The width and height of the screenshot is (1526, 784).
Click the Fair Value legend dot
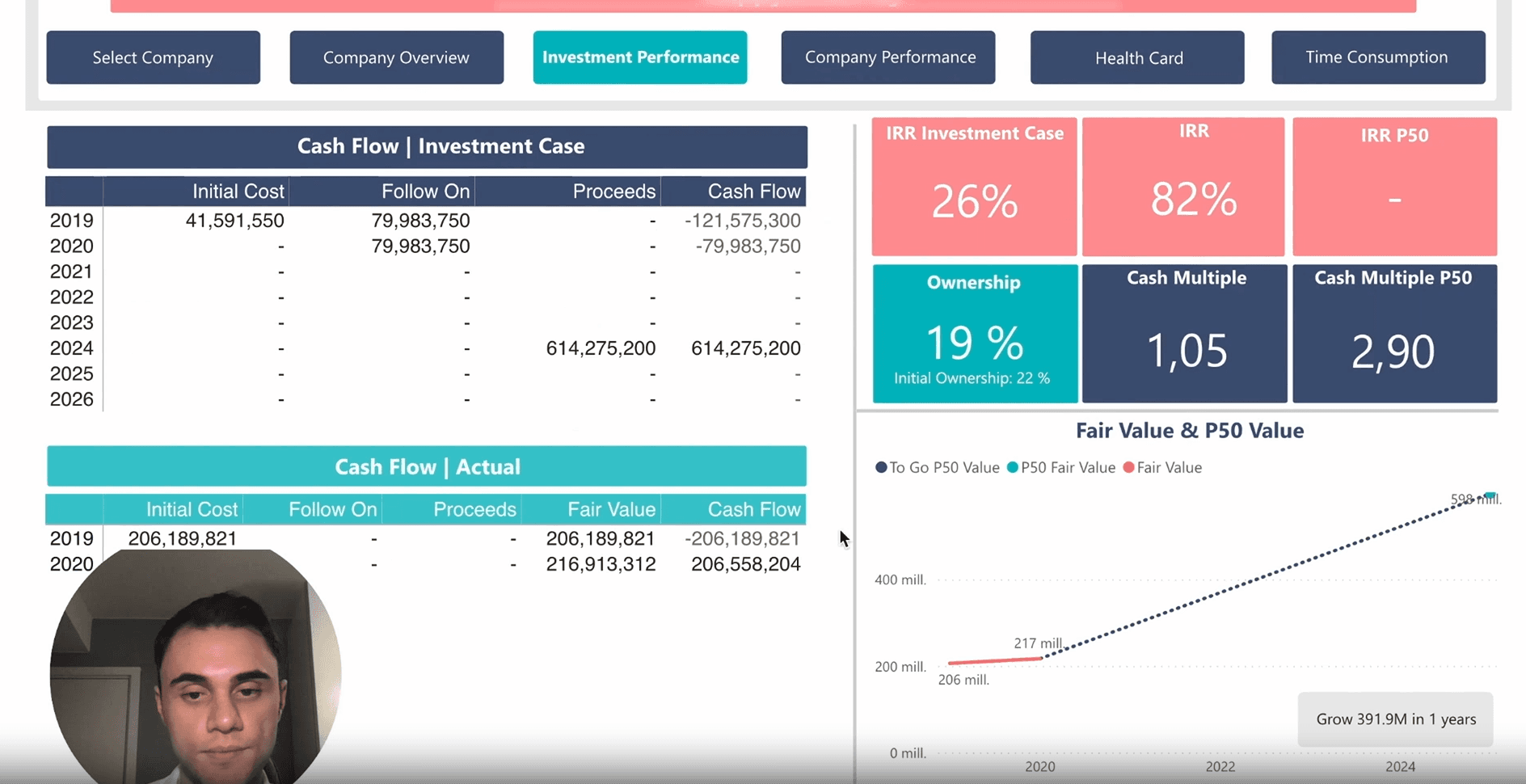click(1128, 467)
